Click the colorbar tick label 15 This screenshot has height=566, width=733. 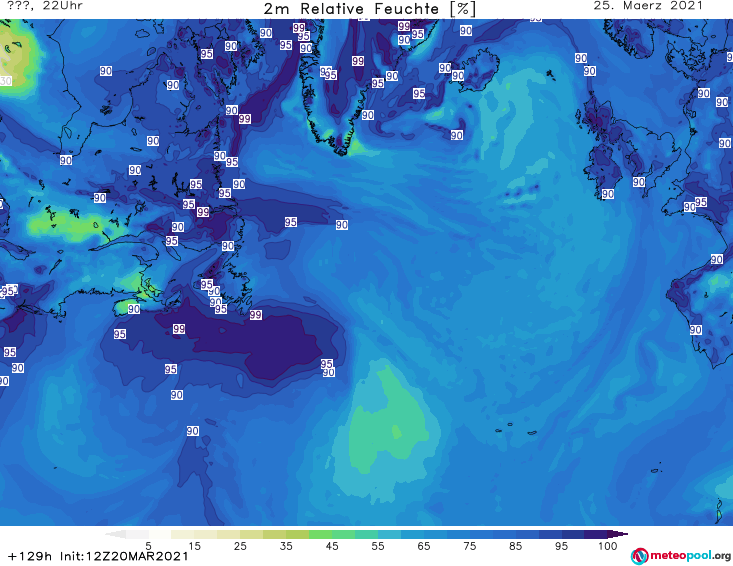194,546
